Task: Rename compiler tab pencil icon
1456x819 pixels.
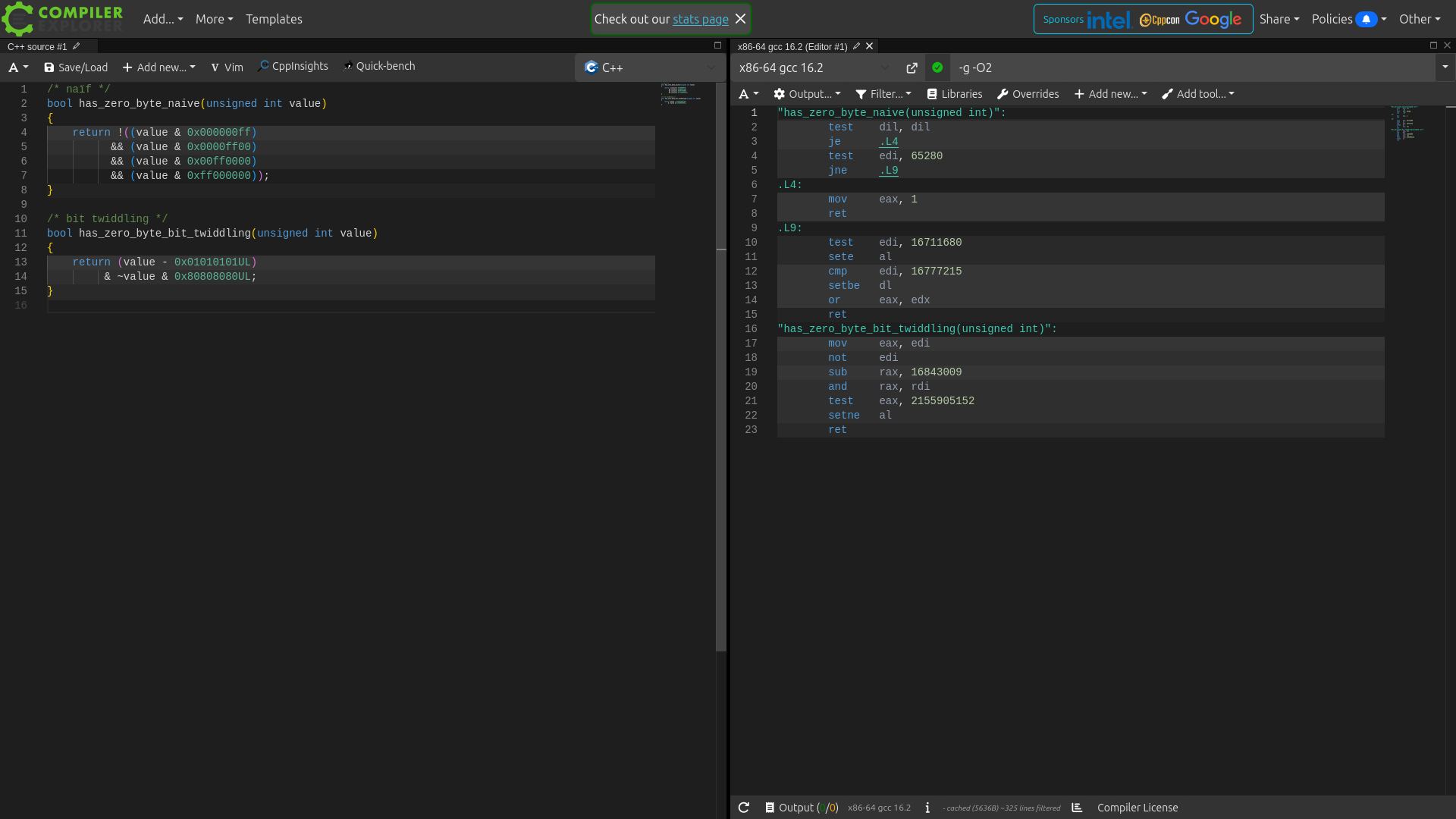Action: pos(856,46)
